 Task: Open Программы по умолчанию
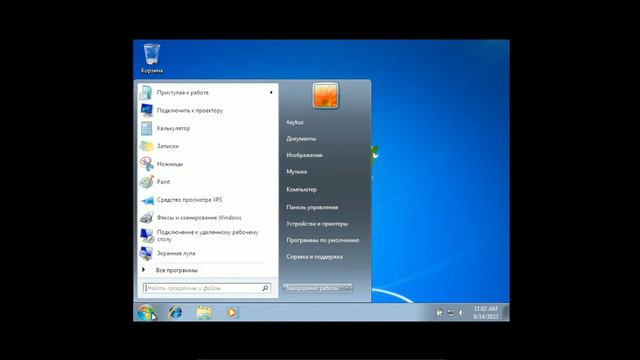tap(323, 240)
